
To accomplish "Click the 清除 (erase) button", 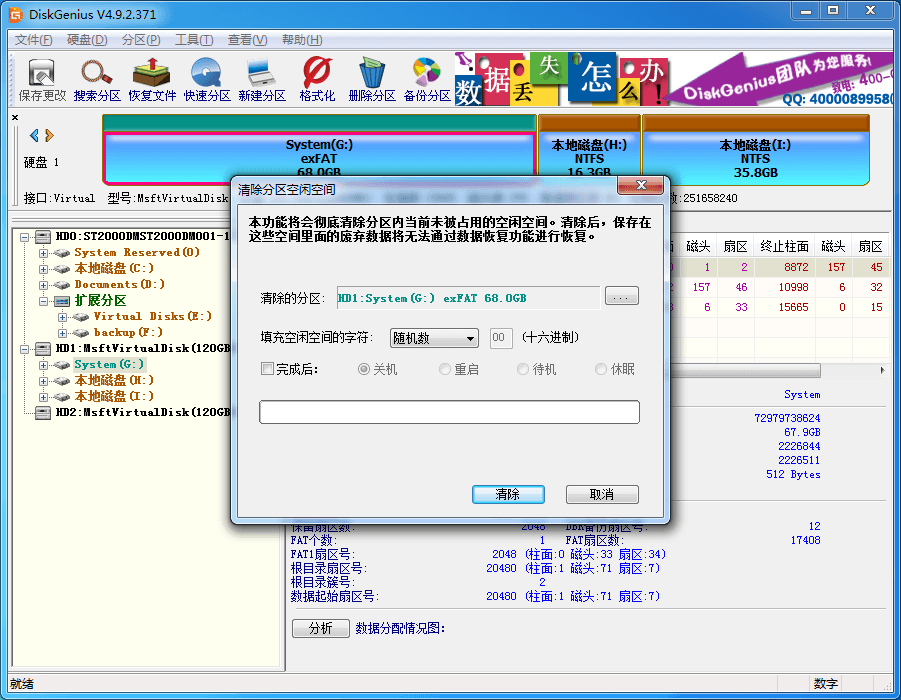I will coord(508,494).
